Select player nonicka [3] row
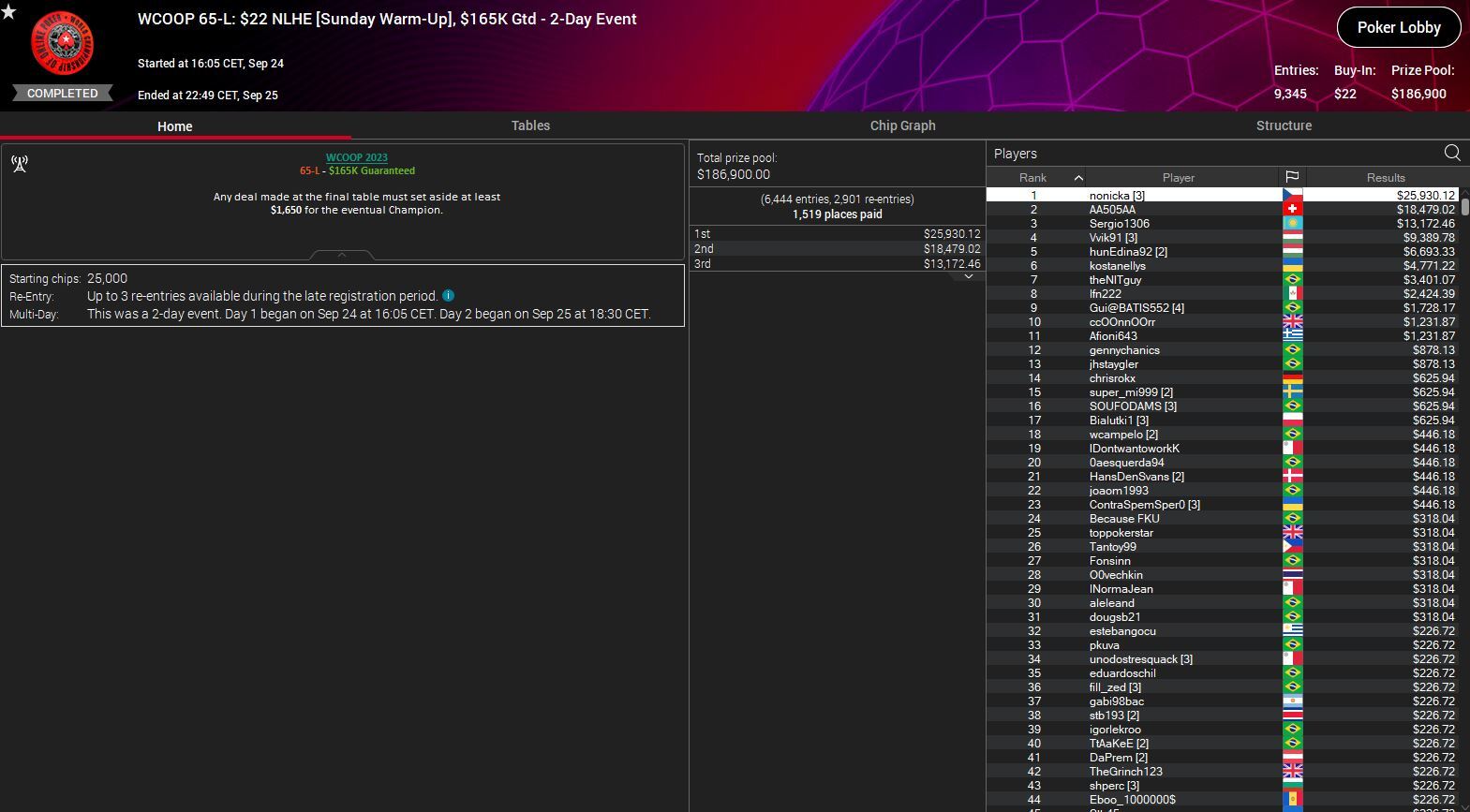This screenshot has height=812, width=1470. pos(1223,195)
